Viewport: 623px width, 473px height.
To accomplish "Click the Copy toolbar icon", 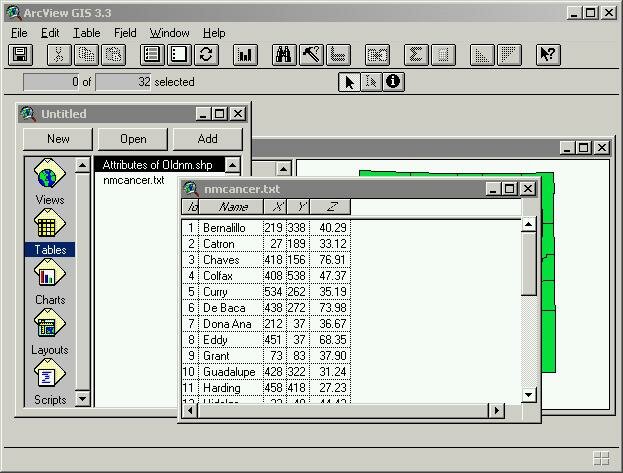I will (86, 54).
